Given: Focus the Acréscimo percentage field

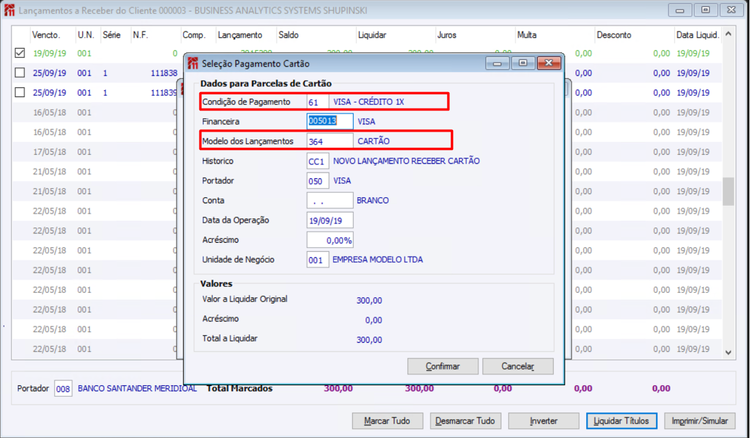Looking at the screenshot, I should click(330, 240).
